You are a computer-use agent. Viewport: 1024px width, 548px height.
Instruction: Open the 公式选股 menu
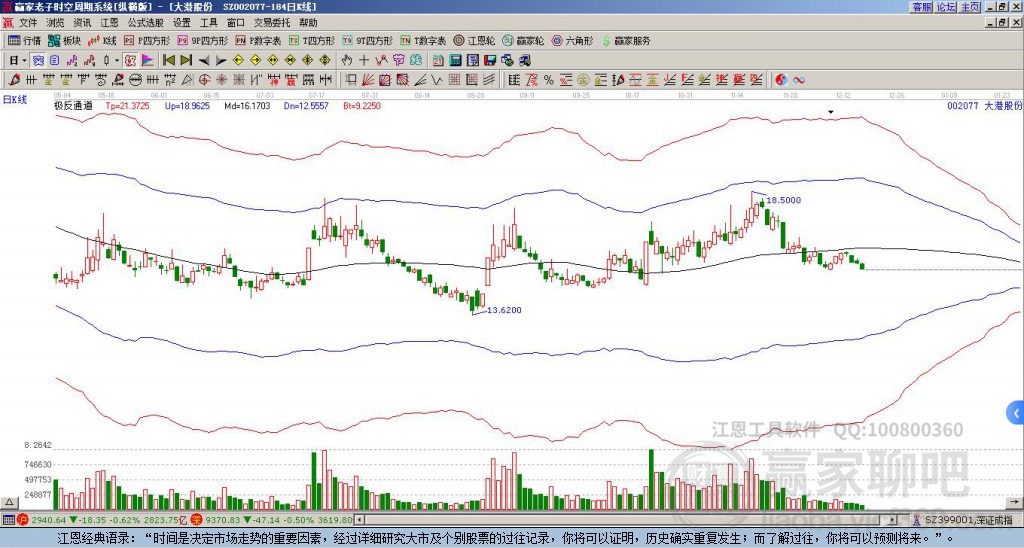tap(146, 23)
